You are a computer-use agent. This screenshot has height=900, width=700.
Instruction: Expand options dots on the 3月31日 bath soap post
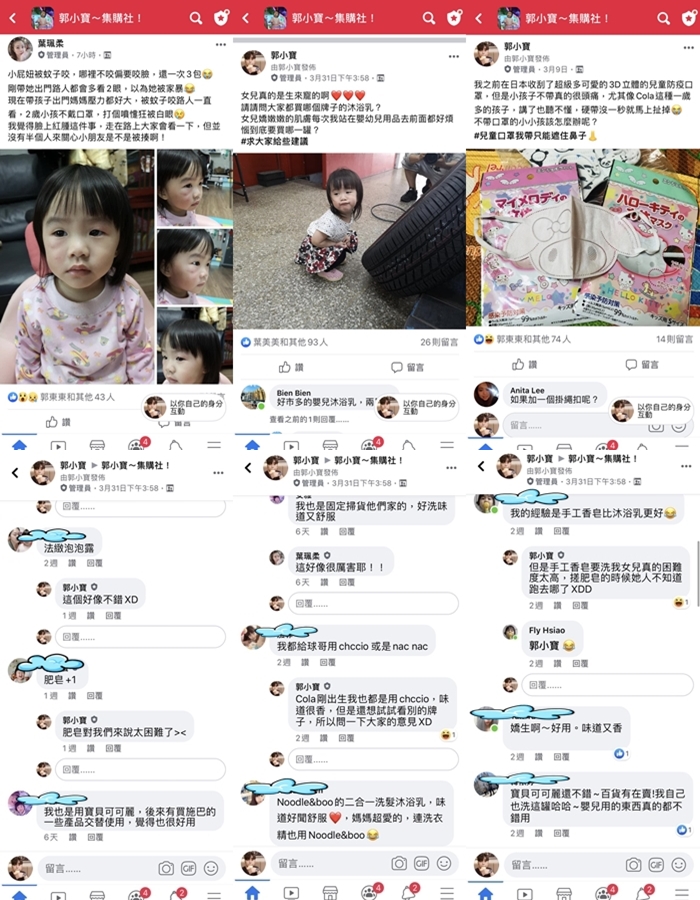(x=454, y=57)
